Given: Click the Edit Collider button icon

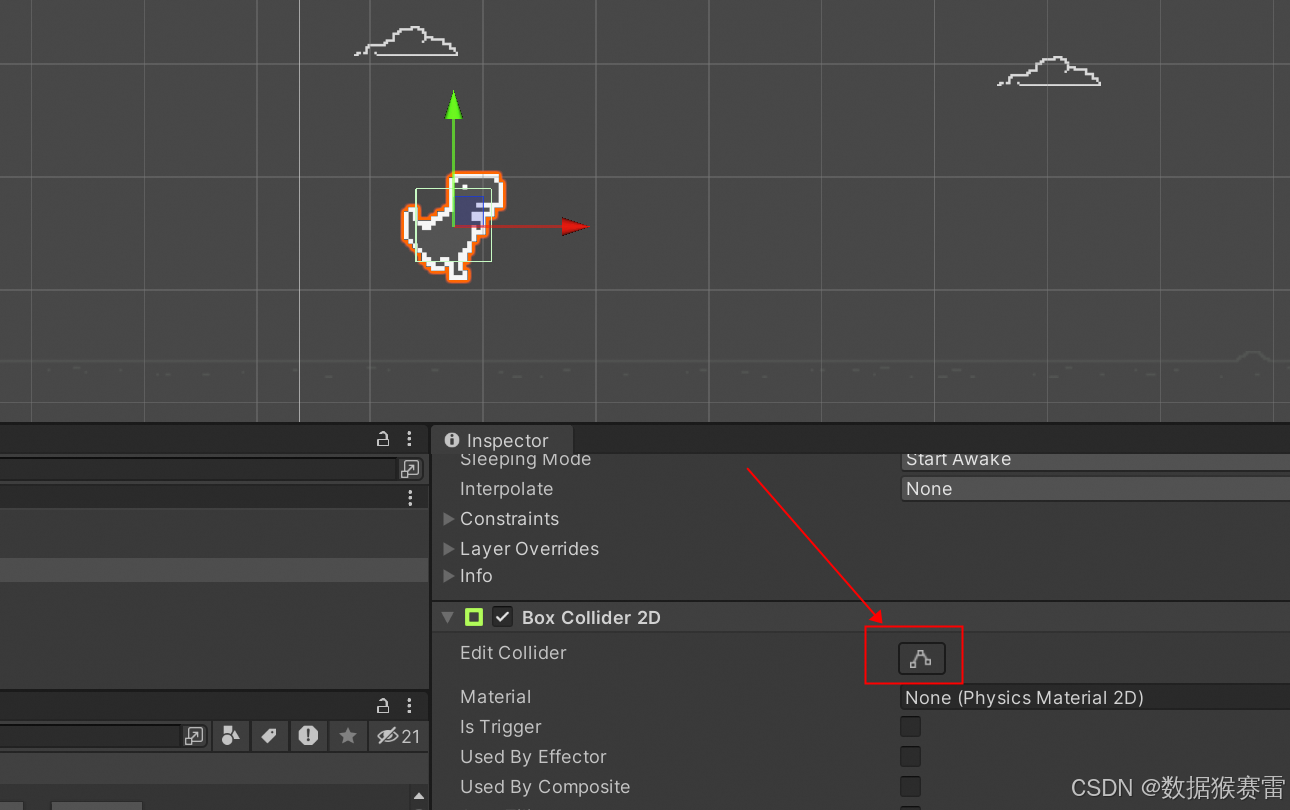Looking at the screenshot, I should tap(921, 658).
